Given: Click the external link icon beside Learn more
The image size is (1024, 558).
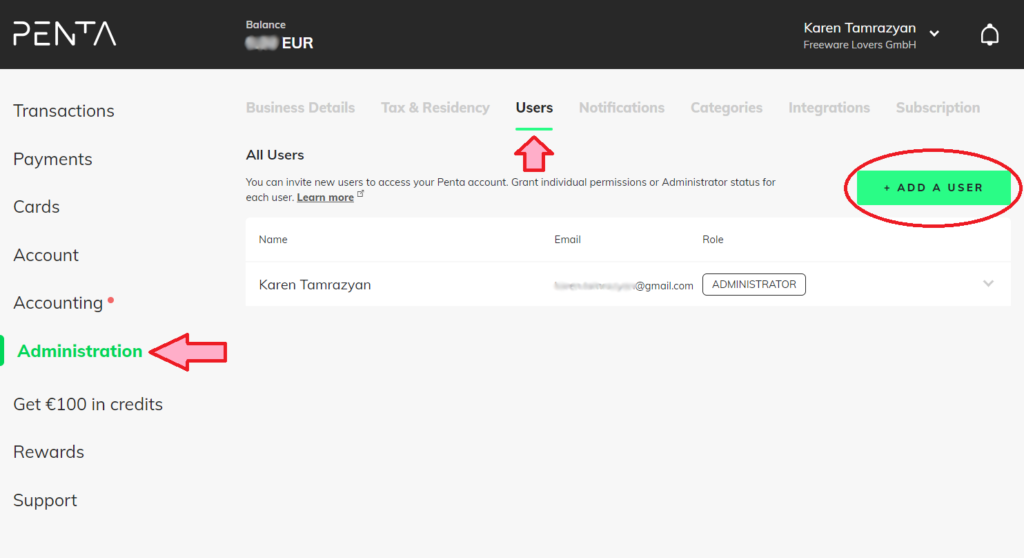Looking at the screenshot, I should pos(360,195).
